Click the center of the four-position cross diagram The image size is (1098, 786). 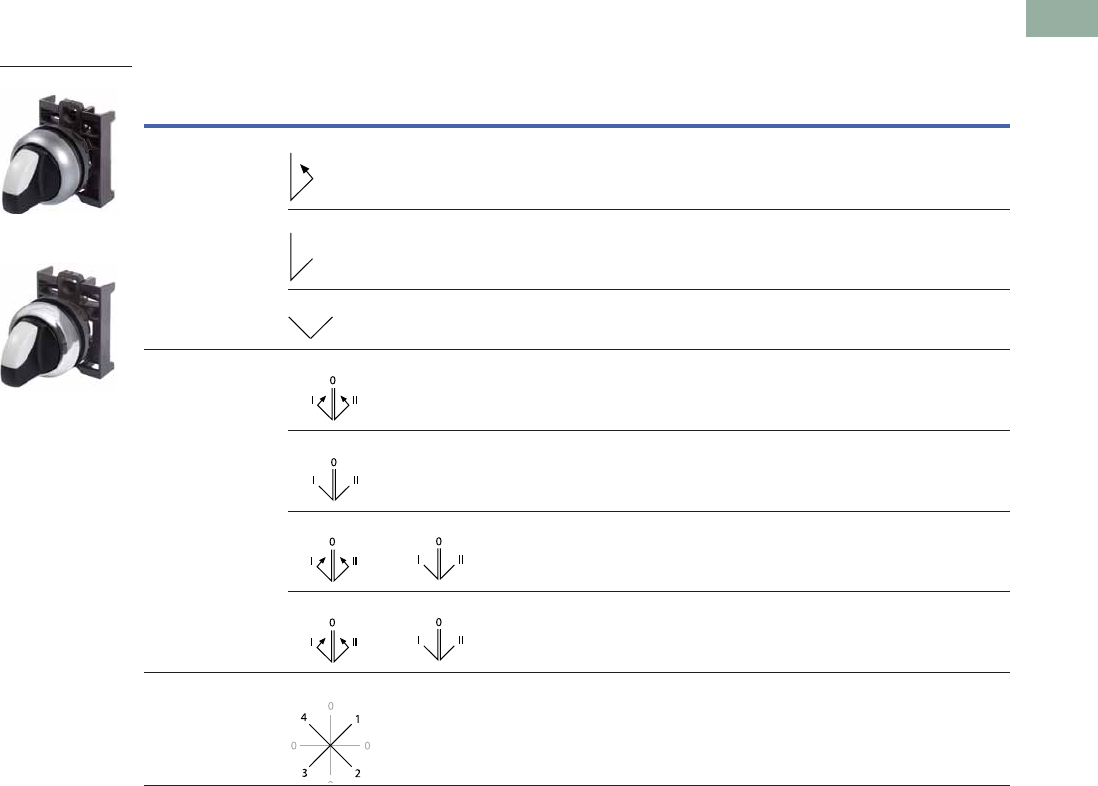(x=331, y=745)
